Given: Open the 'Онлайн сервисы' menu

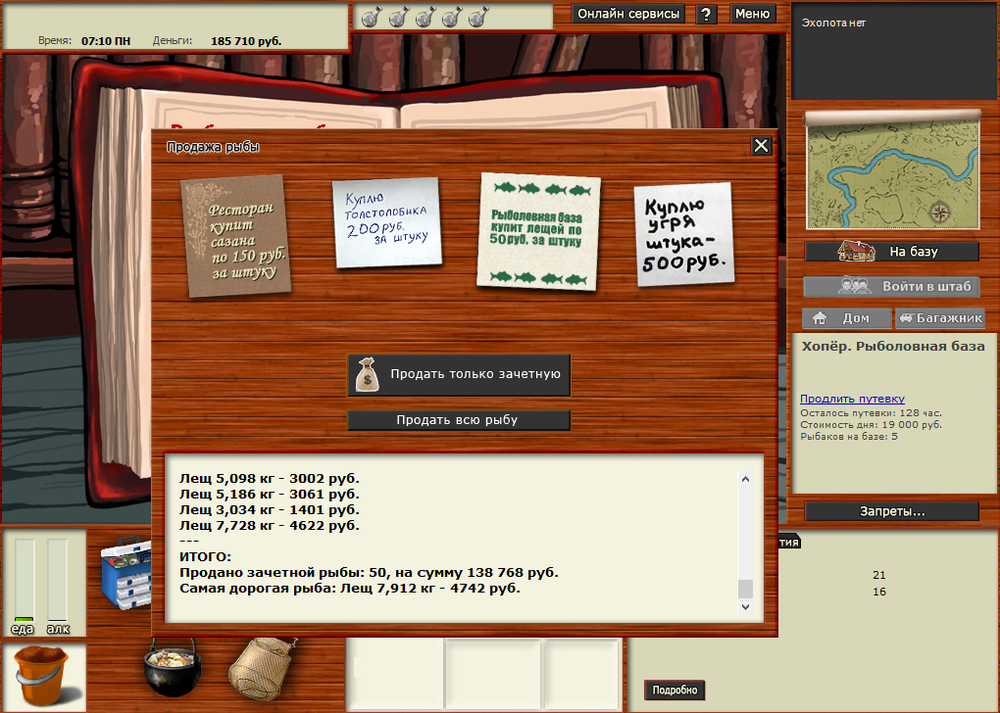Looking at the screenshot, I should click(629, 14).
